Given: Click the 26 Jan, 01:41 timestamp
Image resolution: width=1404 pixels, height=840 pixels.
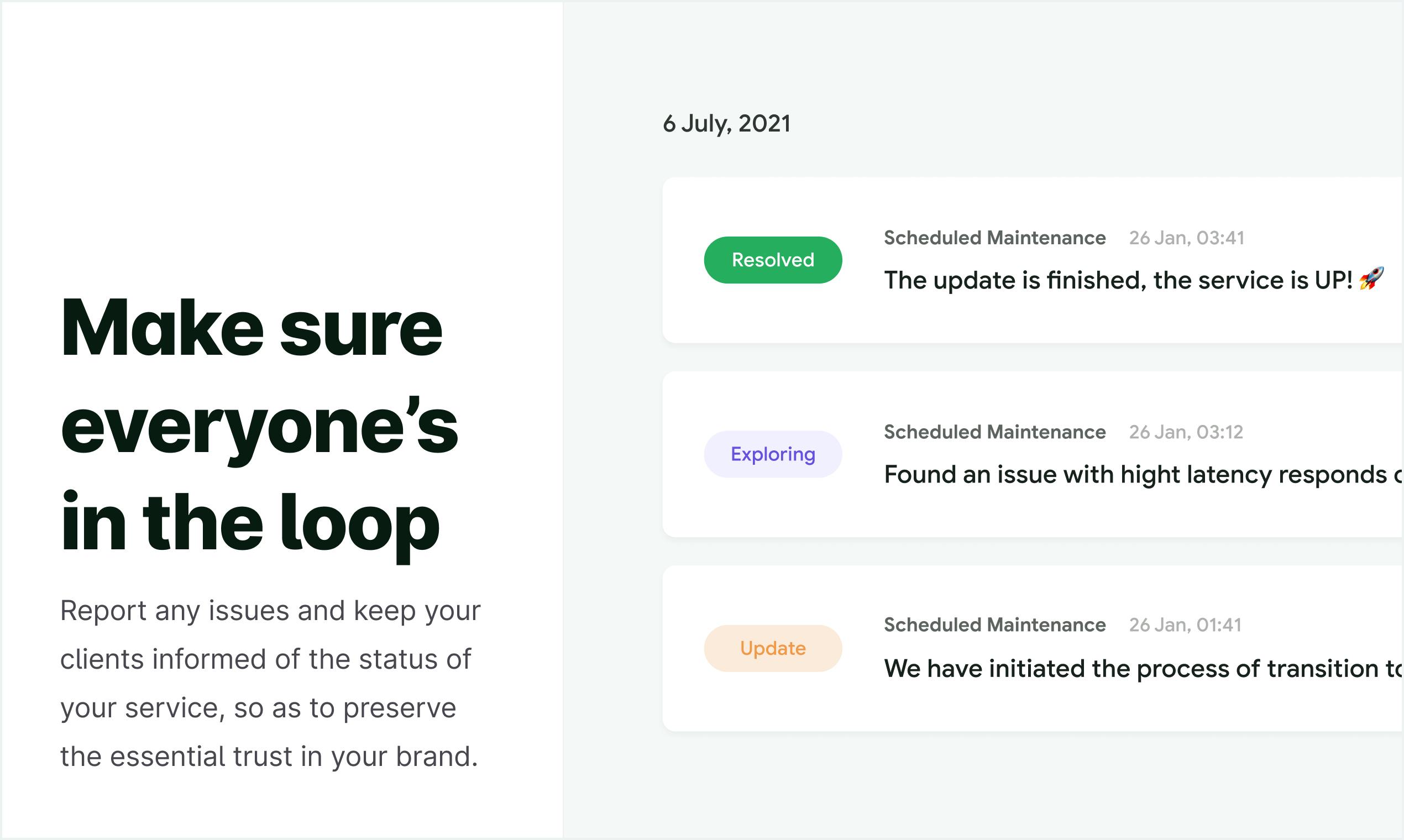Looking at the screenshot, I should [1185, 625].
